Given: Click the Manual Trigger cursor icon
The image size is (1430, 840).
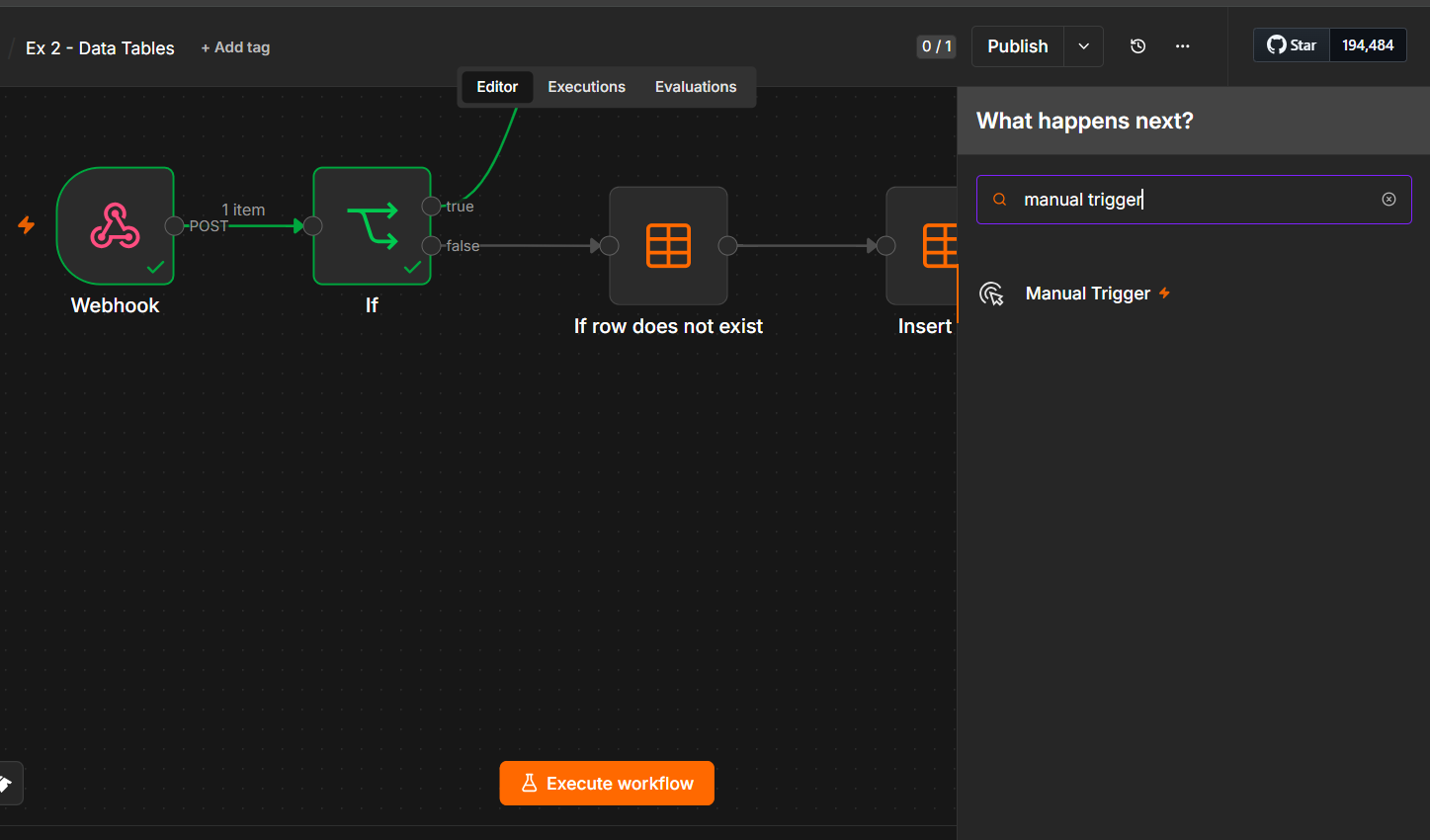Looking at the screenshot, I should (991, 294).
